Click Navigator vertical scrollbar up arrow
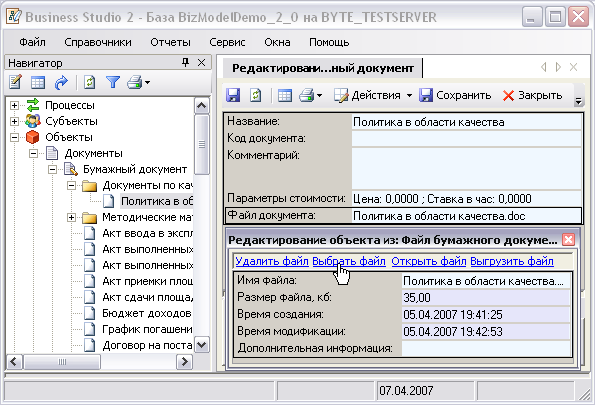Screen dimensions: 595x405 click(x=201, y=106)
